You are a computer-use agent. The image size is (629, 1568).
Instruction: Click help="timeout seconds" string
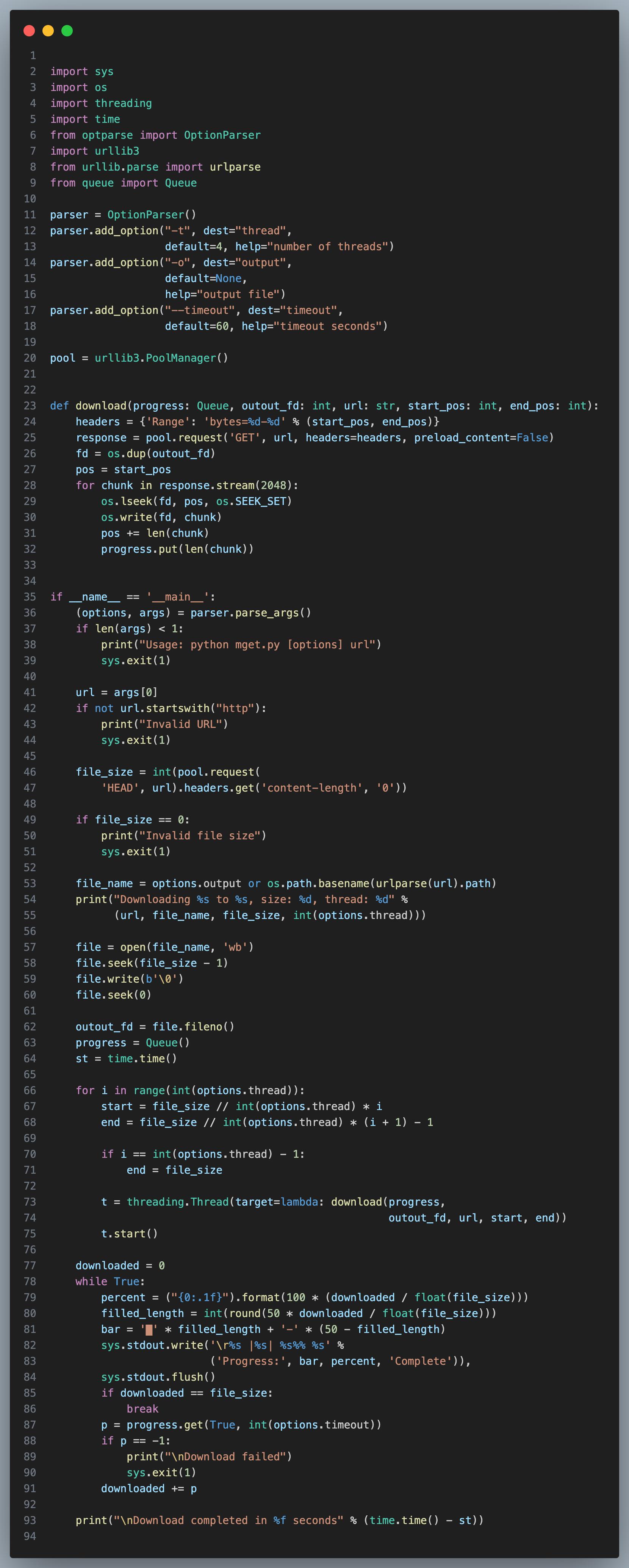(x=311, y=326)
